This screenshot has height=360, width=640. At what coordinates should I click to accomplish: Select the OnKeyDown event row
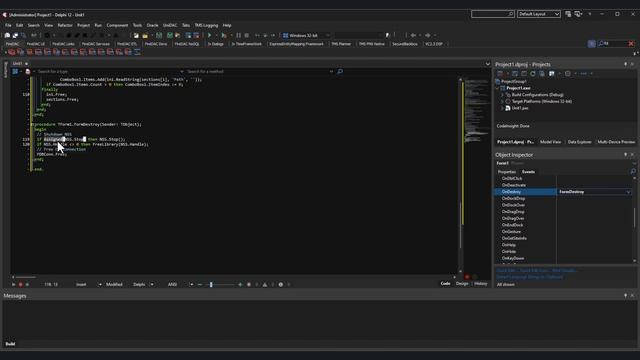tap(526, 258)
